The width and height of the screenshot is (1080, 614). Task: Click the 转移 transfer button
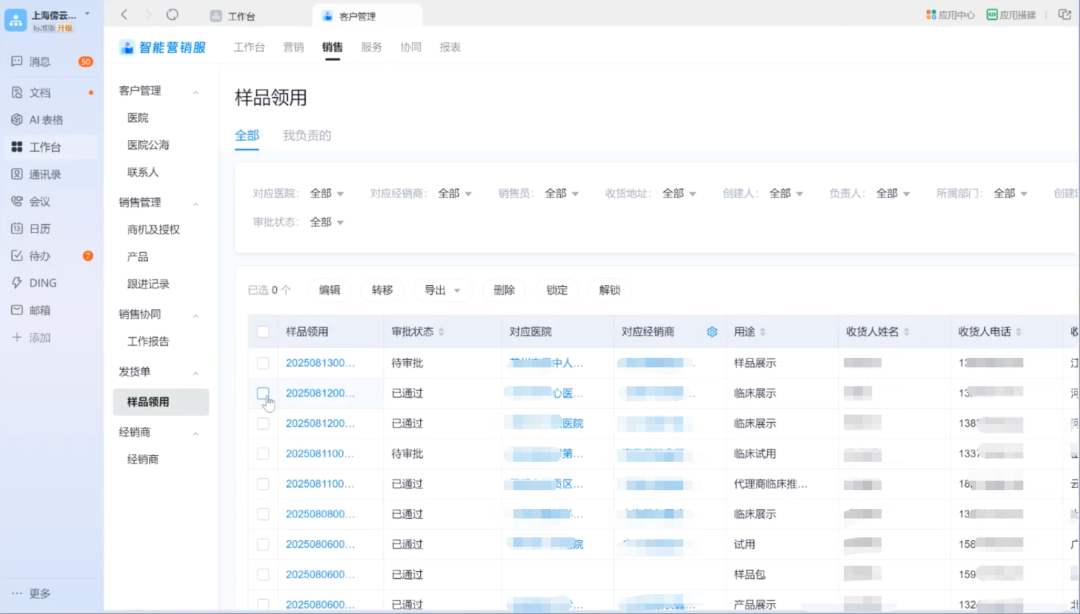382,290
